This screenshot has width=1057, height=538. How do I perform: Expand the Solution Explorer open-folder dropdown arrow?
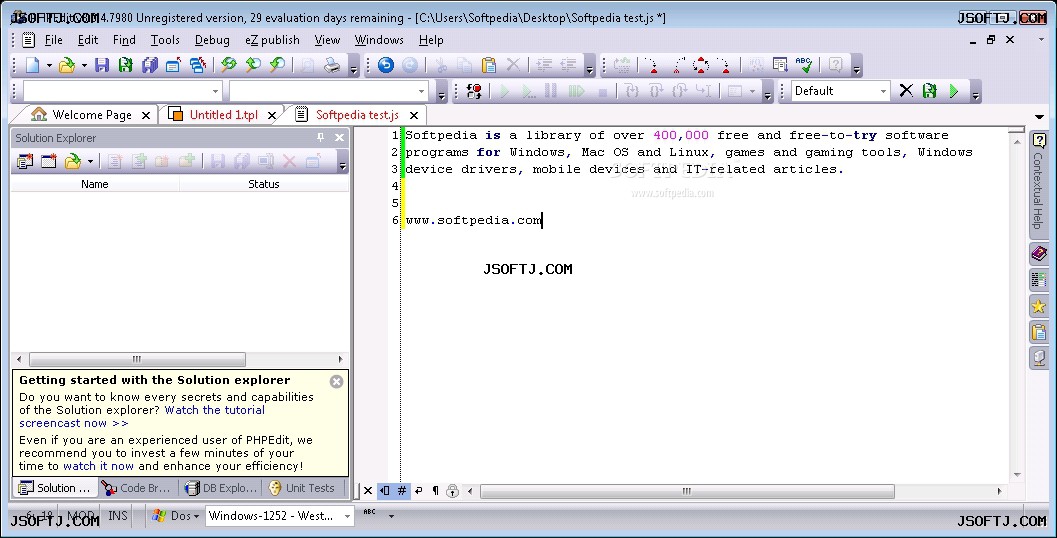[90, 162]
